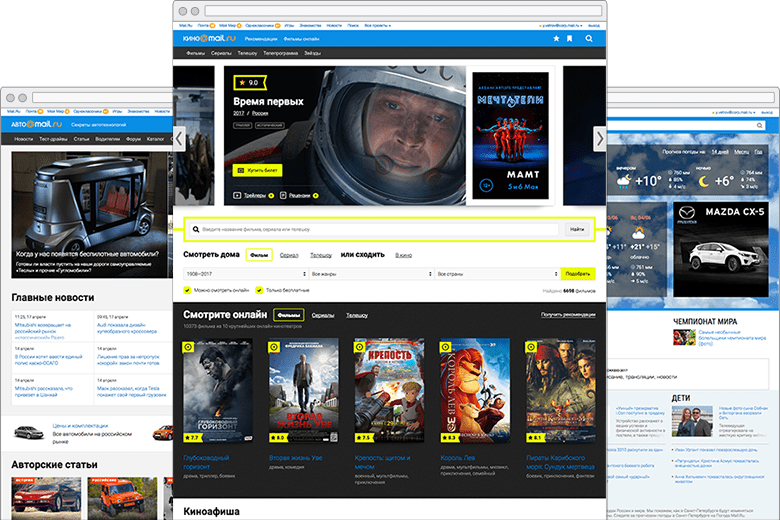The image size is (780, 520).
Task: Open the Все жанры genre dropdown
Action: click(x=371, y=274)
